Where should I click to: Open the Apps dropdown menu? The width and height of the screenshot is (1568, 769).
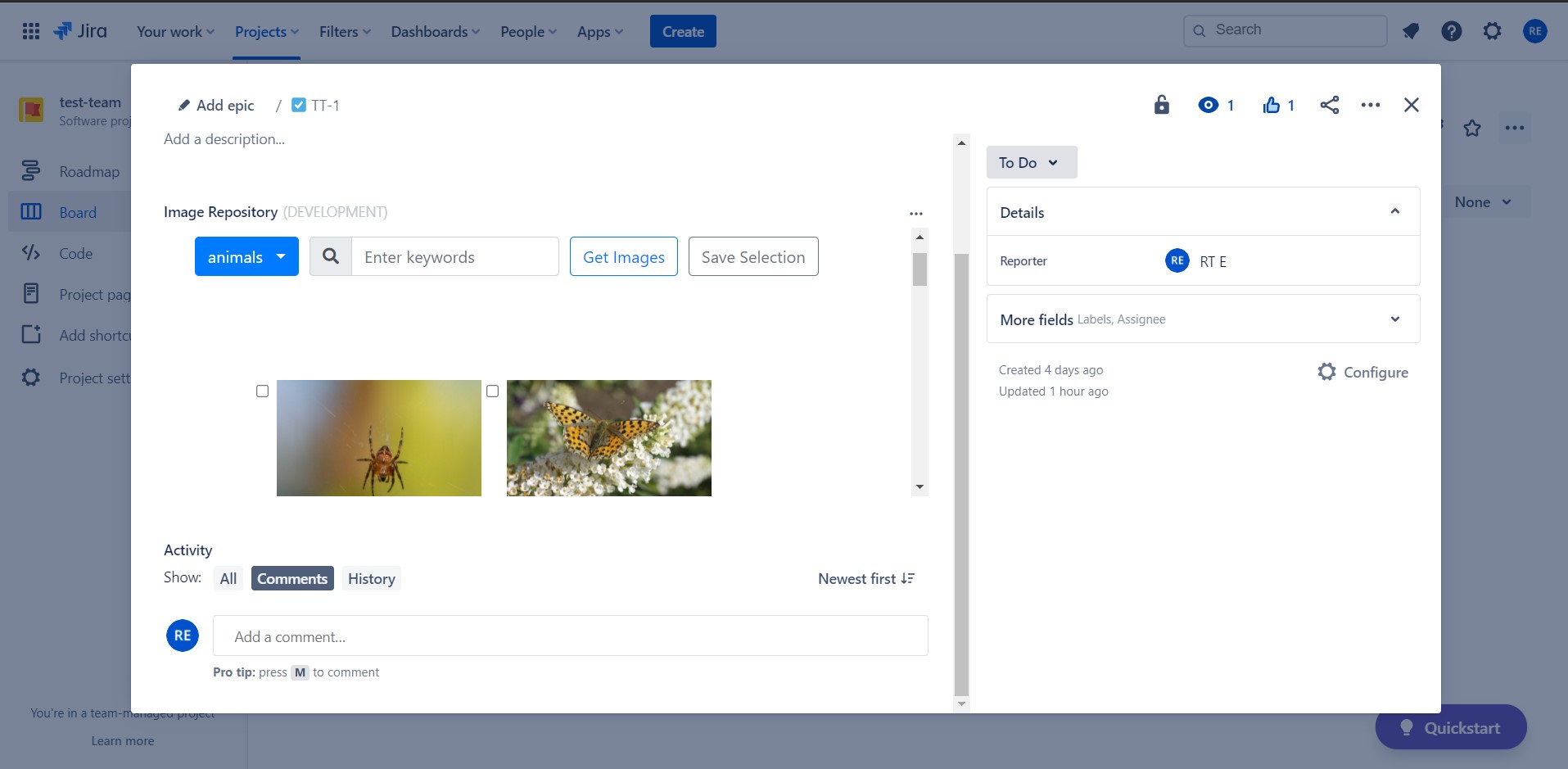pos(600,31)
